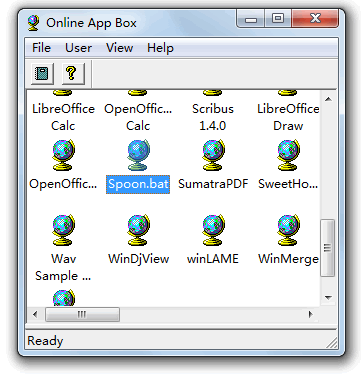Click the highlighted Spoon.bat label
Image resolution: width=361 pixels, height=375 pixels.
138,184
